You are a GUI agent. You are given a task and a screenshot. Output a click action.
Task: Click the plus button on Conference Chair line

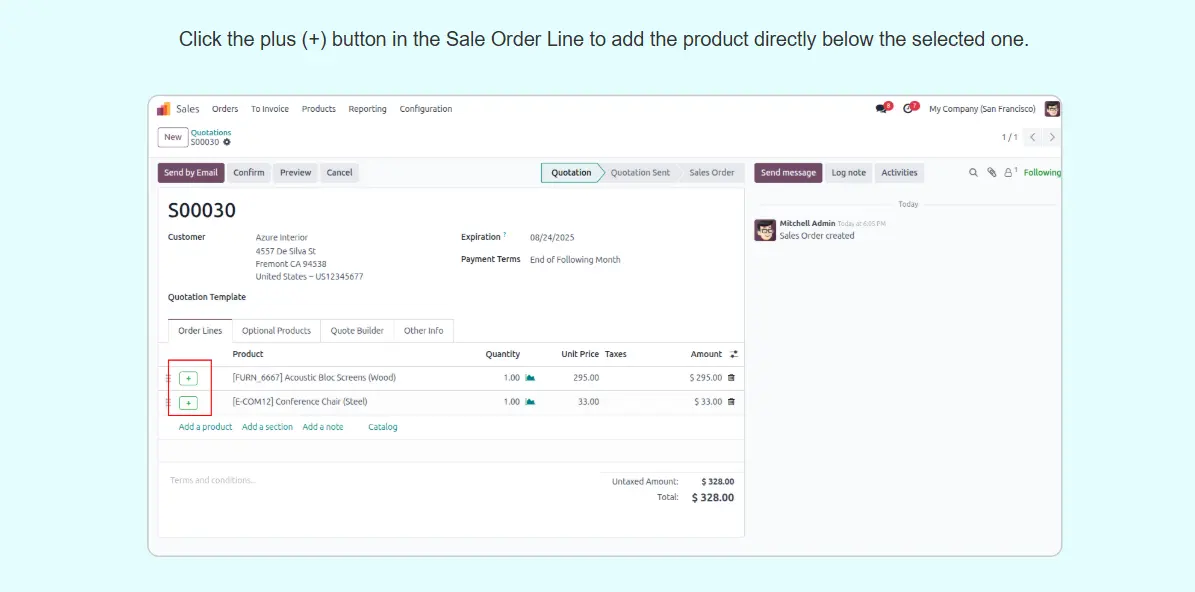[x=188, y=402]
